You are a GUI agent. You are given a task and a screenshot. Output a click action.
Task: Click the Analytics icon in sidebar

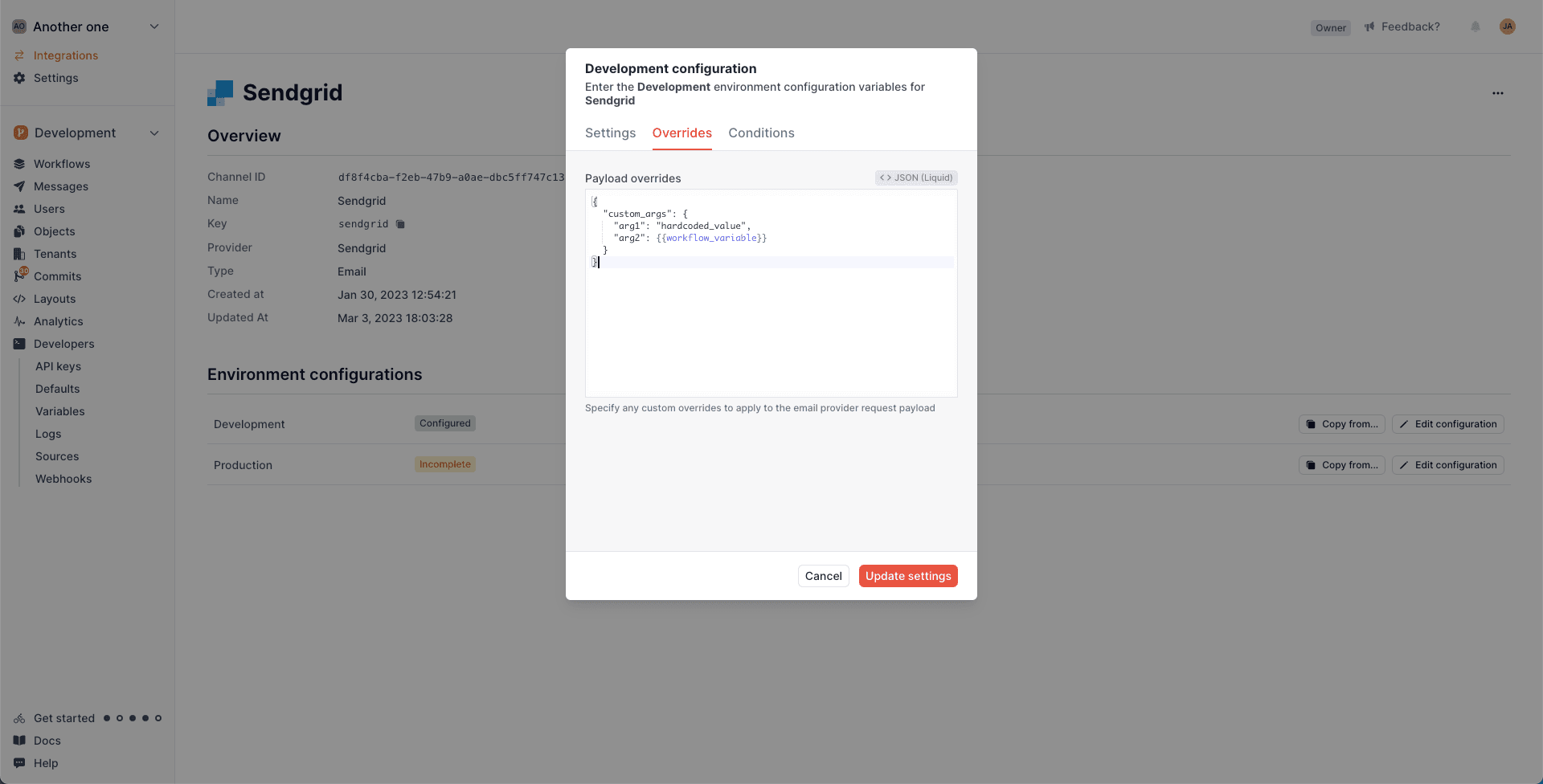pyautogui.click(x=19, y=321)
